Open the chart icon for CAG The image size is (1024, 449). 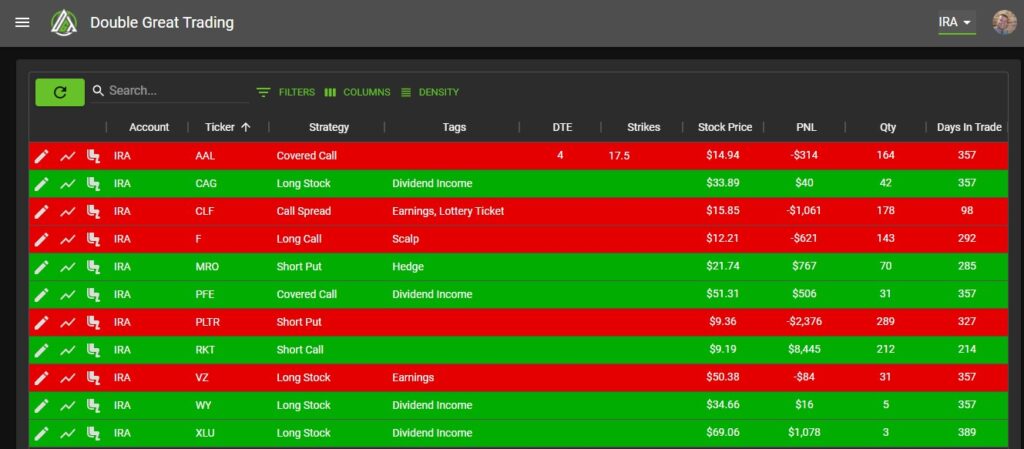tap(68, 183)
